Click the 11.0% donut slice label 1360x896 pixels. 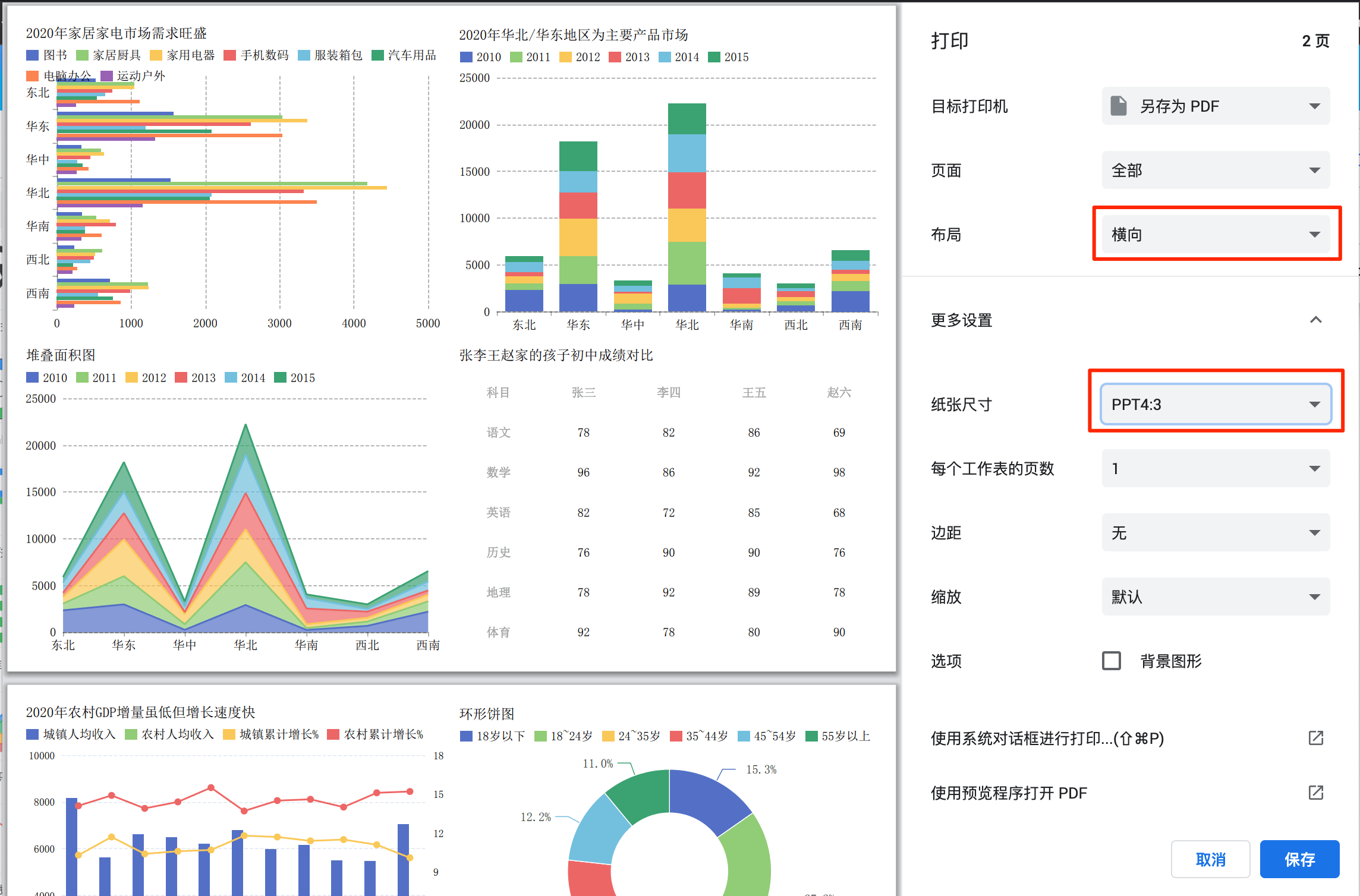click(x=597, y=764)
